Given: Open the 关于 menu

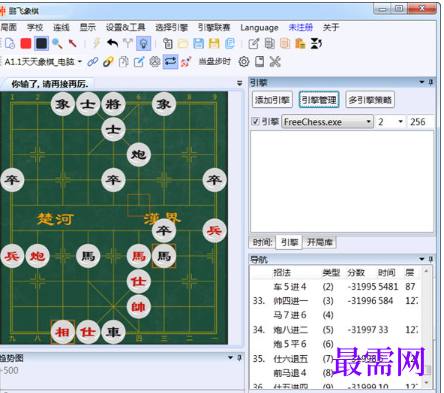Looking at the screenshot, I should pyautogui.click(x=331, y=27).
